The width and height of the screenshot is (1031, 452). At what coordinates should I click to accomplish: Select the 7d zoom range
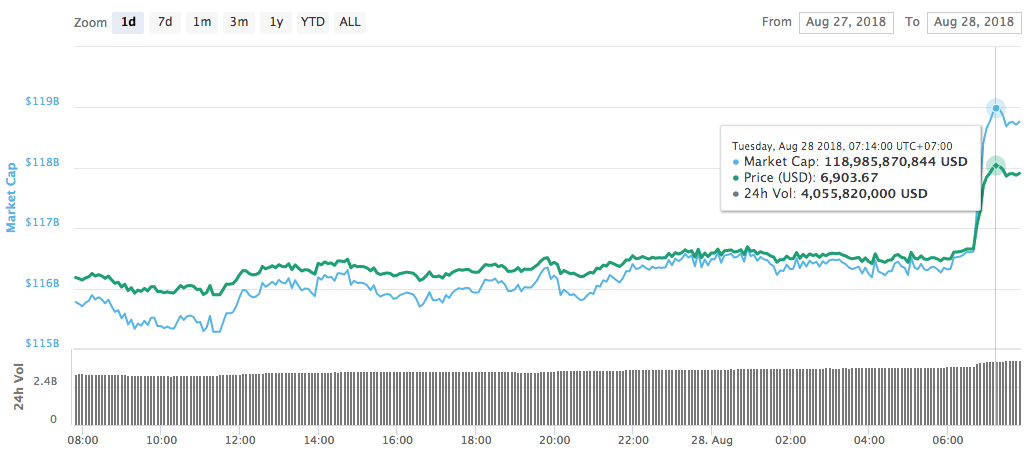tap(165, 22)
